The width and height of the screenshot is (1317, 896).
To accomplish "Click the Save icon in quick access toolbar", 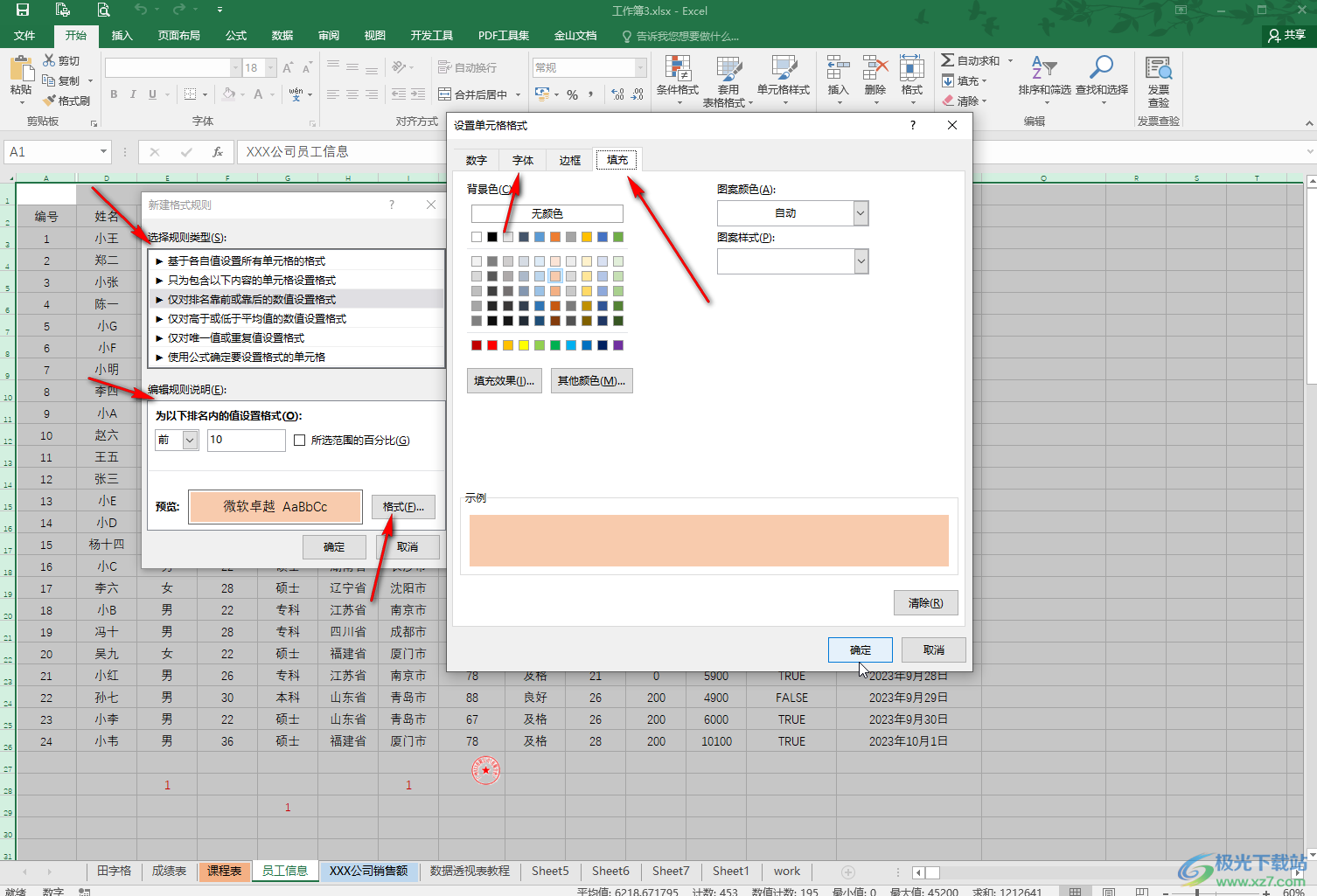I will click(23, 10).
